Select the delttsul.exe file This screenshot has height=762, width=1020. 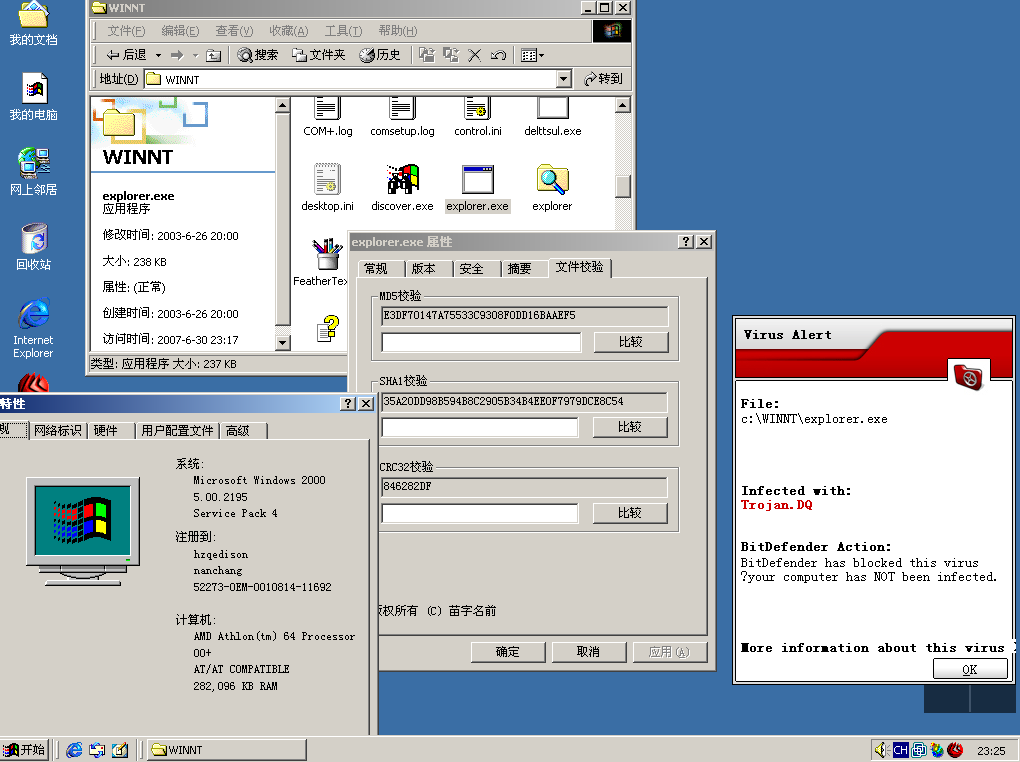(553, 117)
